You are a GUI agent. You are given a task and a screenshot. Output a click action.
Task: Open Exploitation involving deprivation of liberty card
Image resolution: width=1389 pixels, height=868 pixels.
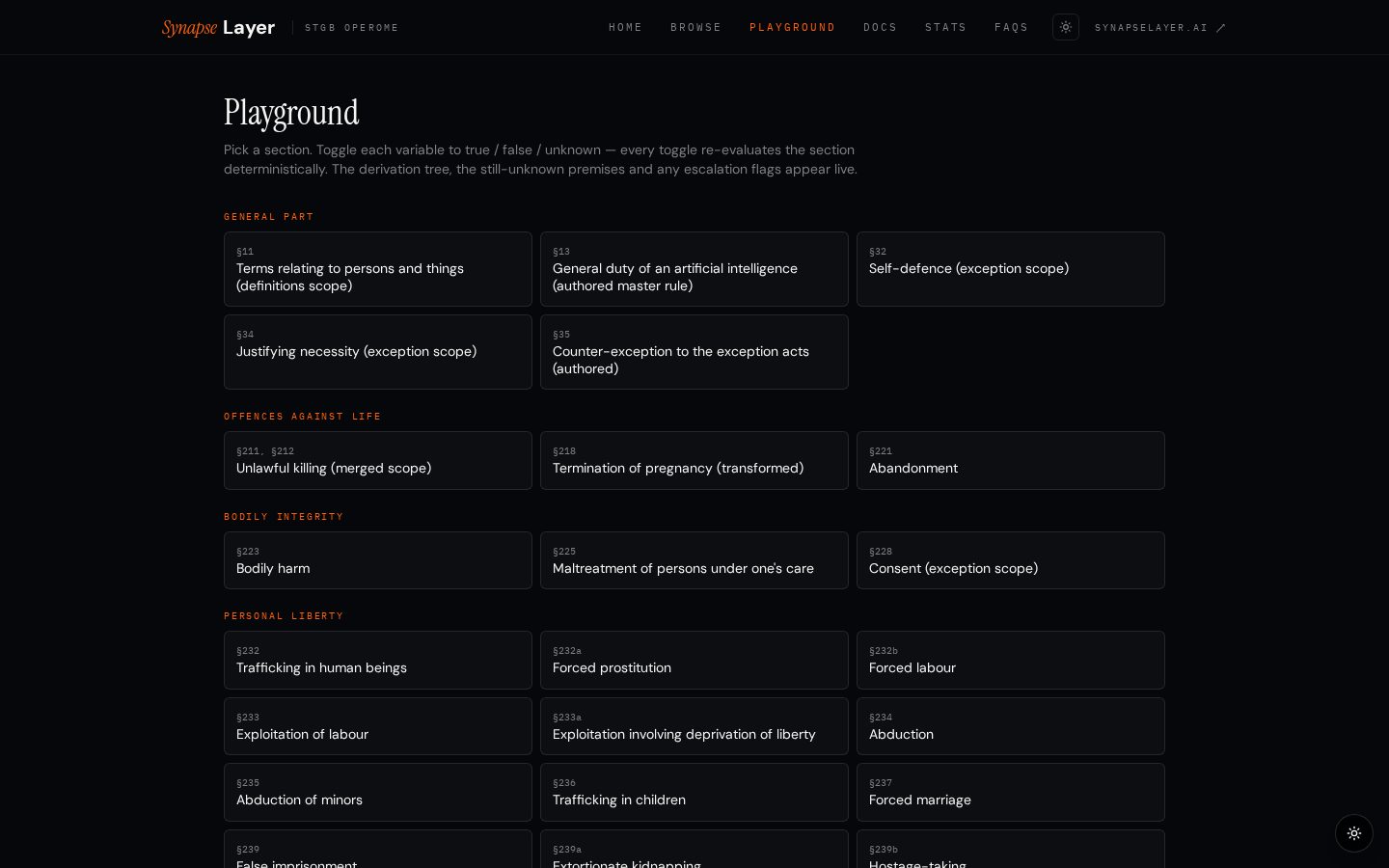[x=694, y=726]
